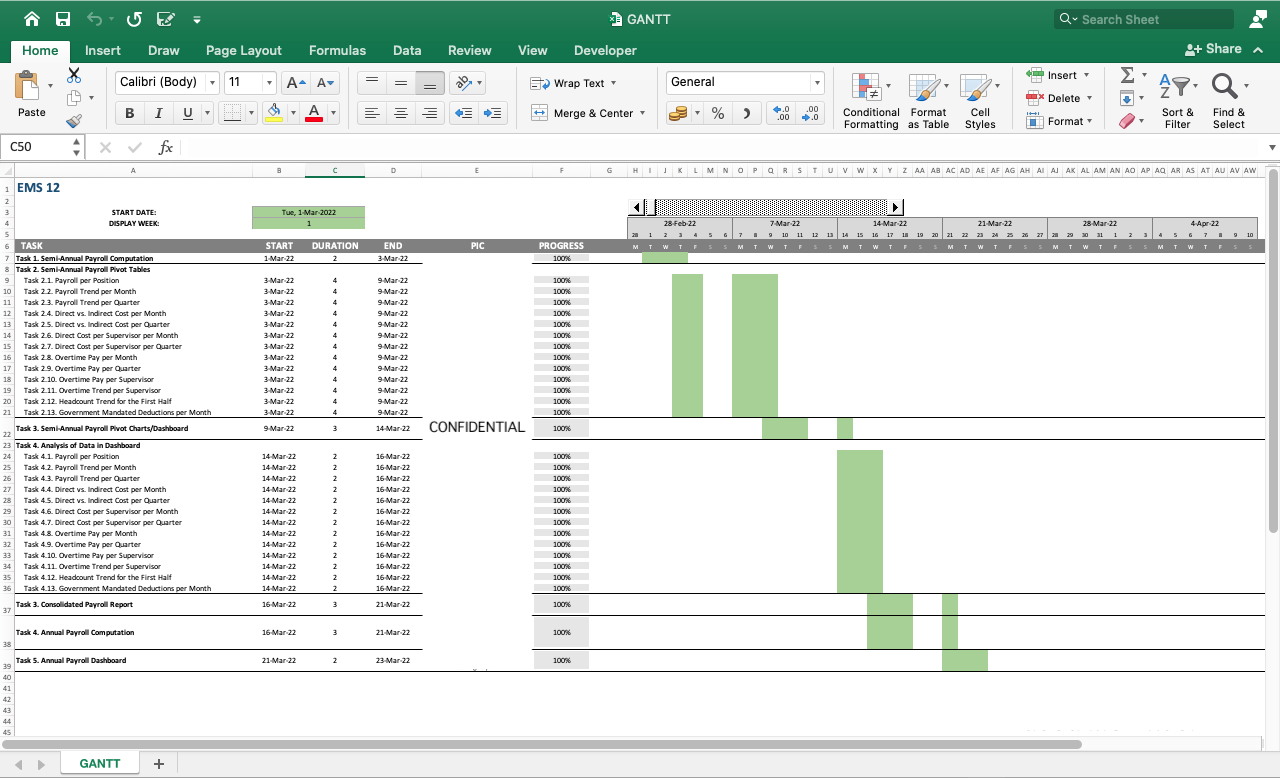Align text to the middle of cell
The height and width of the screenshot is (778, 1280).
coord(400,83)
